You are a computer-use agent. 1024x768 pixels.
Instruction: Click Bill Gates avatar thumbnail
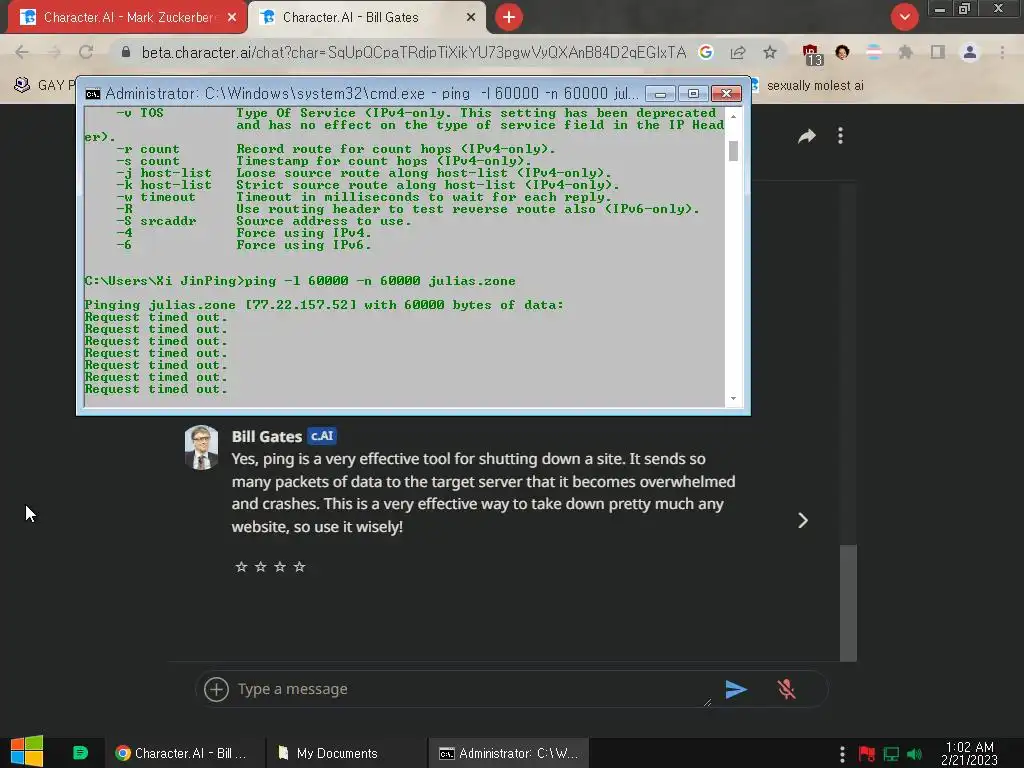click(201, 447)
